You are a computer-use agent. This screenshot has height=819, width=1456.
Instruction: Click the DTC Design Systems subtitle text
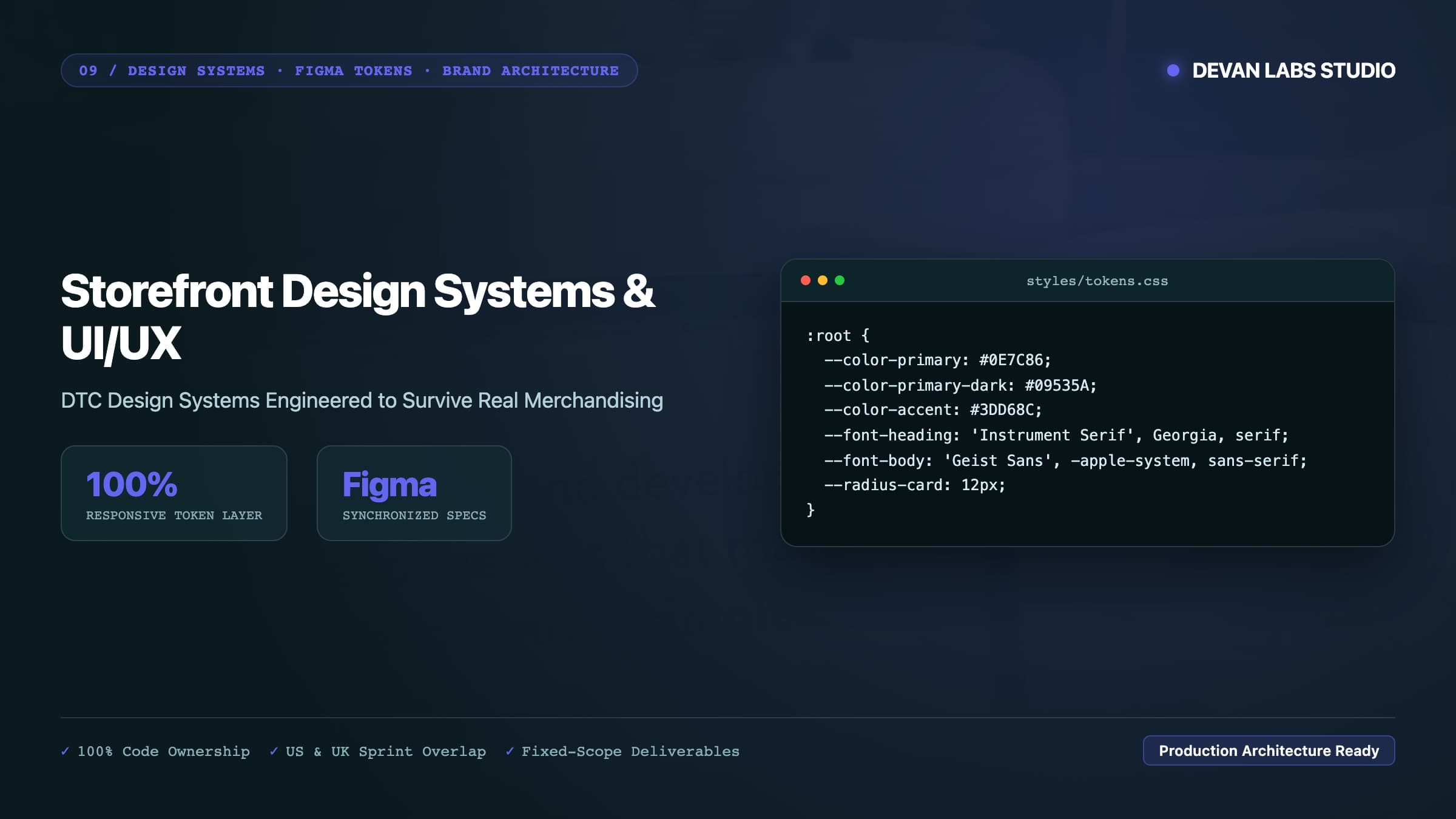coord(362,400)
